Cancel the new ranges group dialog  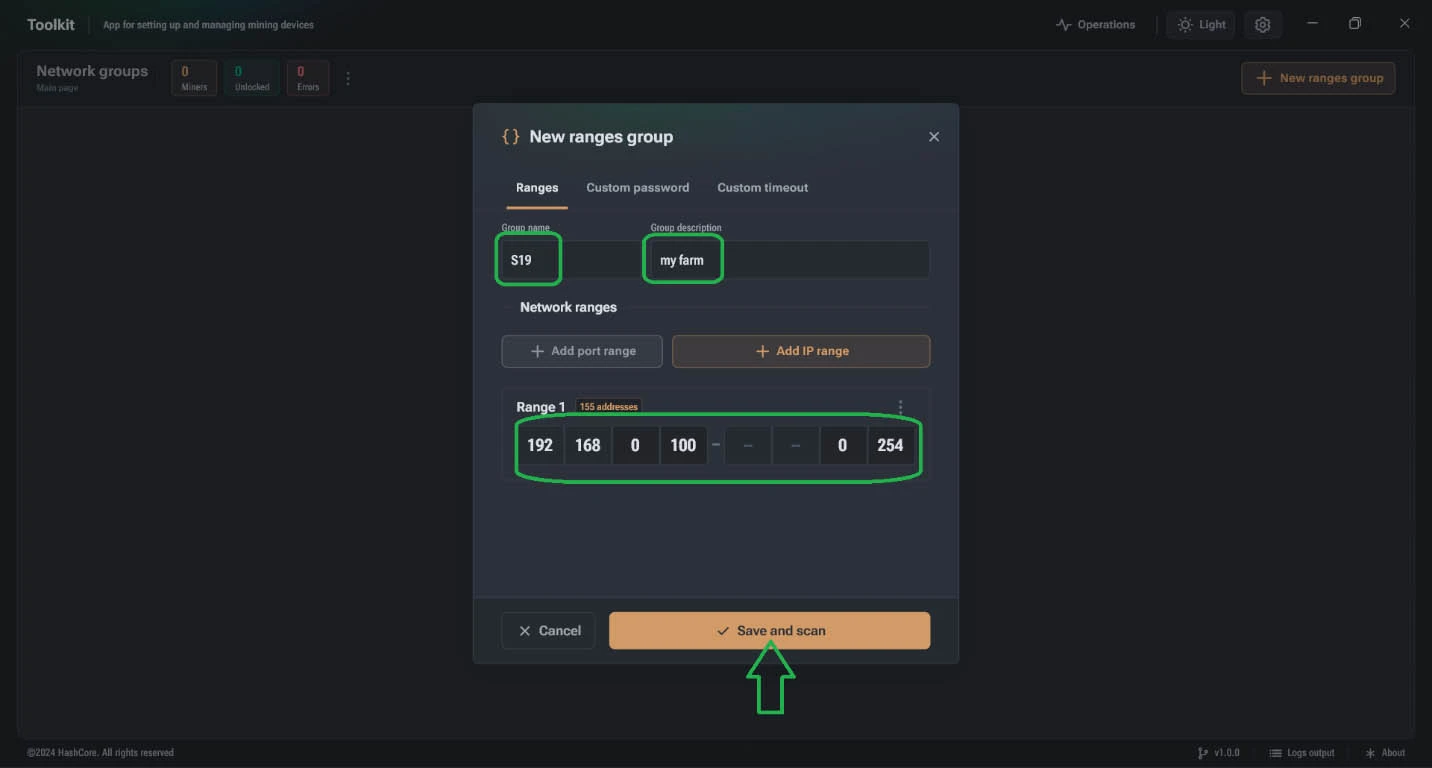point(548,631)
